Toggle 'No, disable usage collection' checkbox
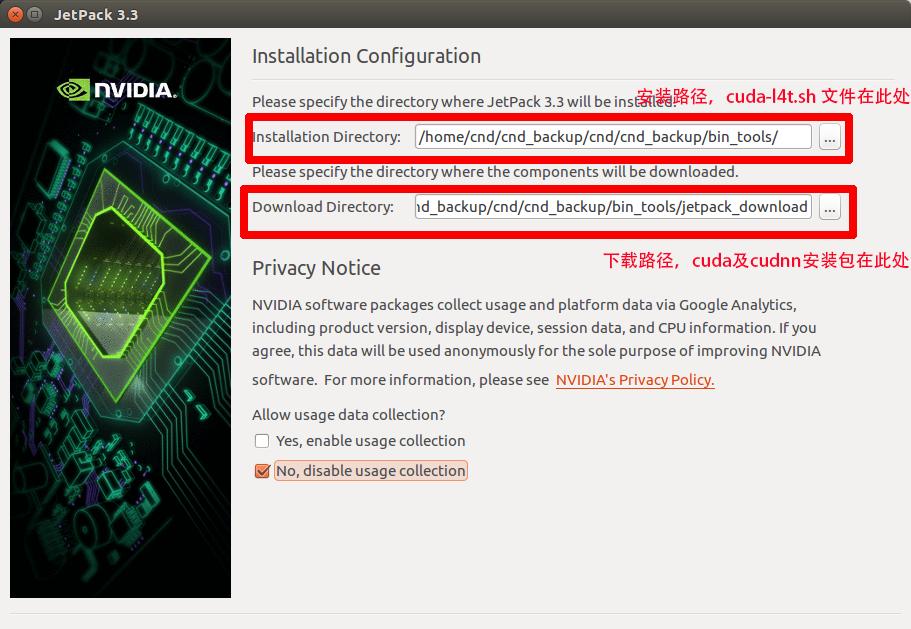Screen dimensions: 911x629 click(262, 470)
